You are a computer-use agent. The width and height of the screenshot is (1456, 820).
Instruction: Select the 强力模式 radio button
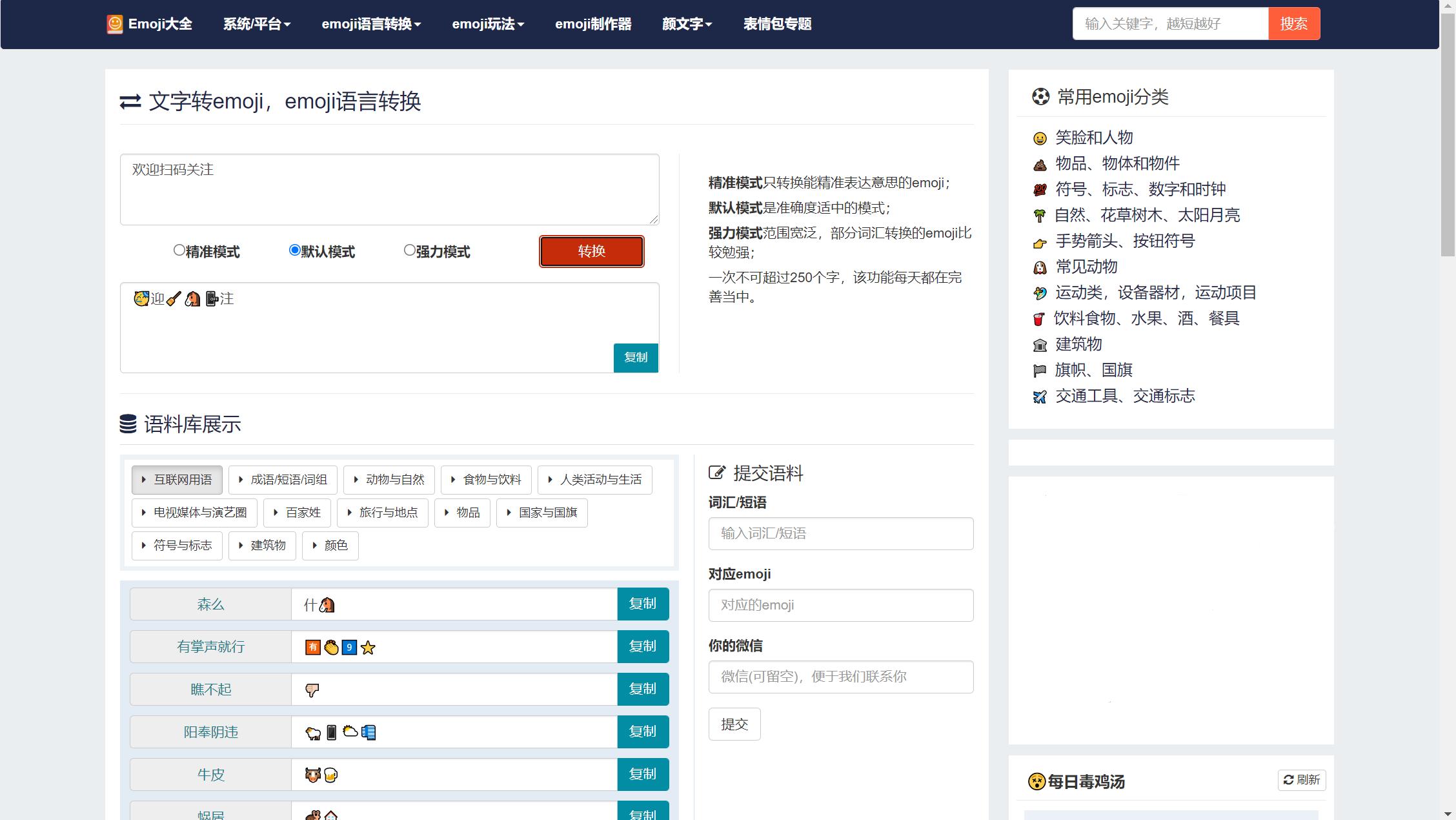409,250
